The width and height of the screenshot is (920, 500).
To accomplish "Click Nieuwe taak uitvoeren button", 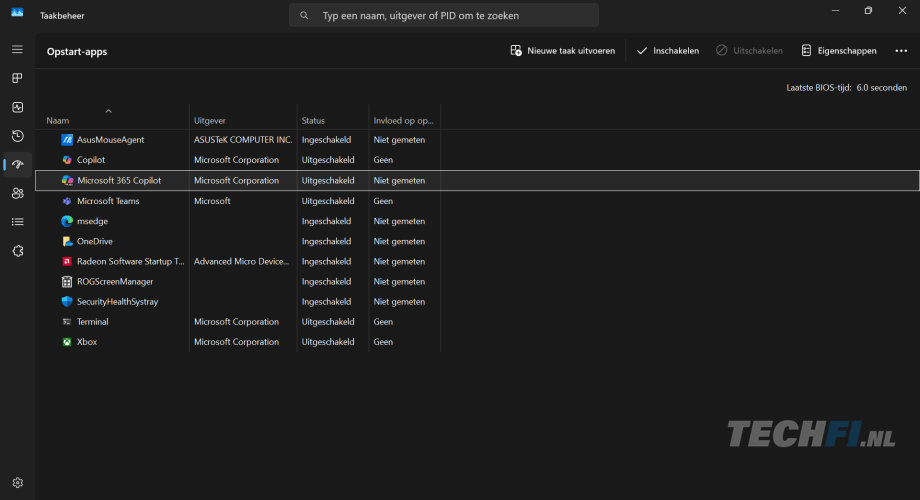I will [562, 51].
